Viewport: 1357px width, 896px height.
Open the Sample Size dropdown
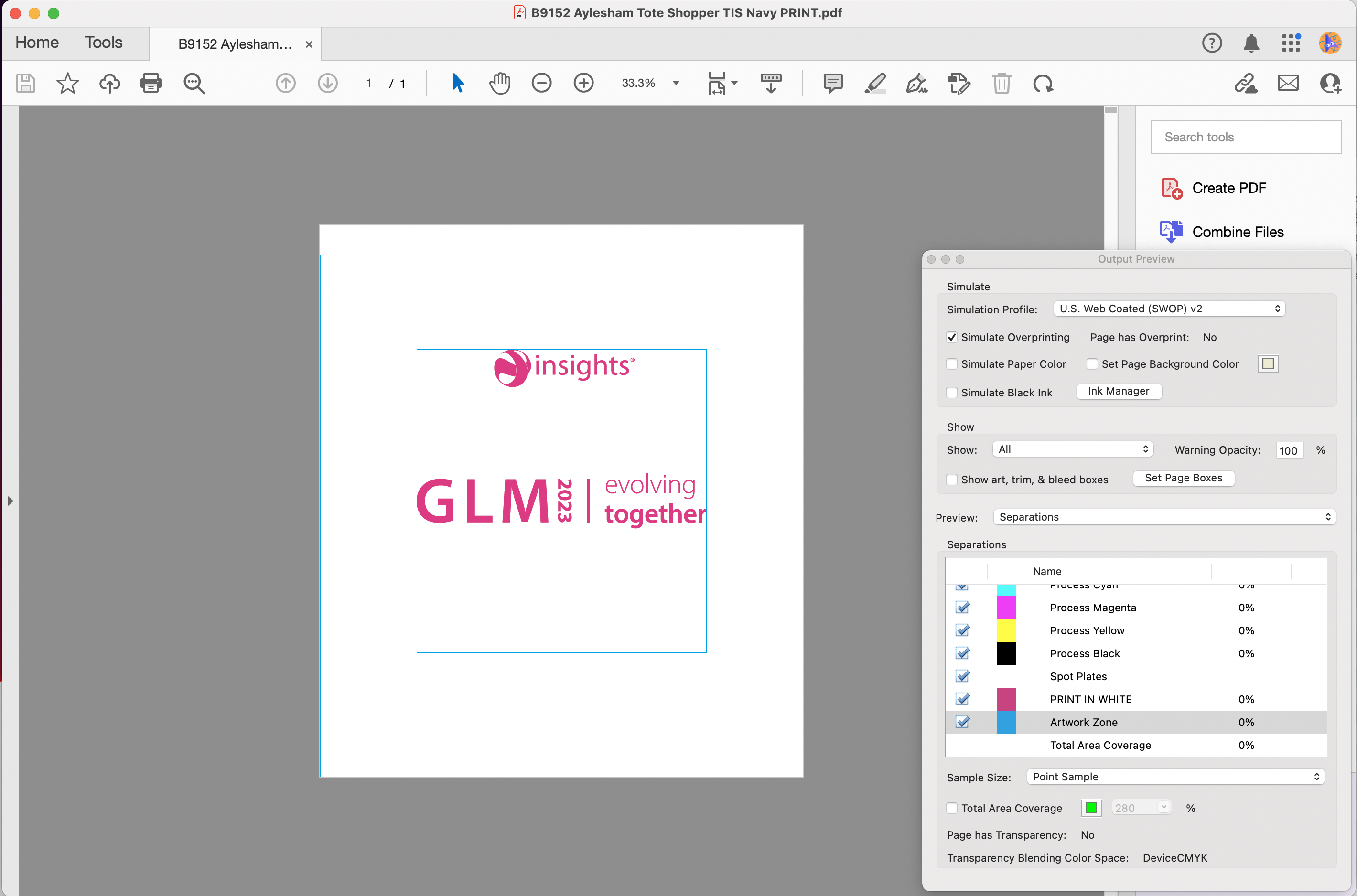pos(1175,777)
